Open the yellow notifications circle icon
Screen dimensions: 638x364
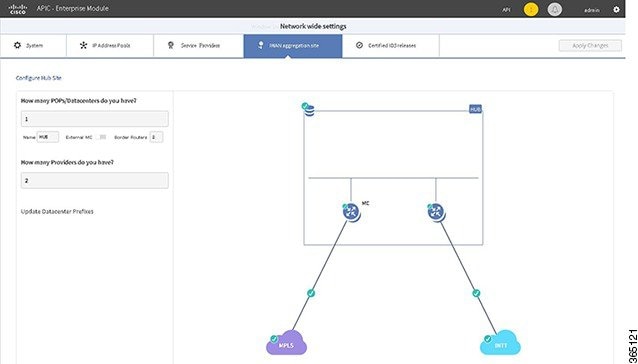click(531, 9)
